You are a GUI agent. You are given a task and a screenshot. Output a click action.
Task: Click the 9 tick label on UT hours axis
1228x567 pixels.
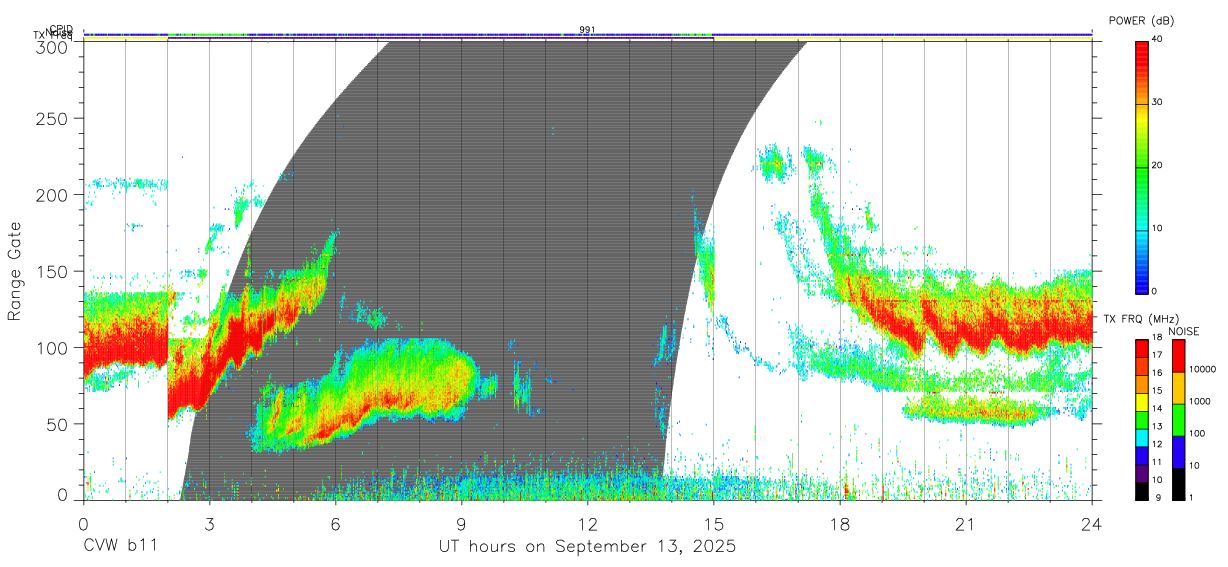pos(462,524)
